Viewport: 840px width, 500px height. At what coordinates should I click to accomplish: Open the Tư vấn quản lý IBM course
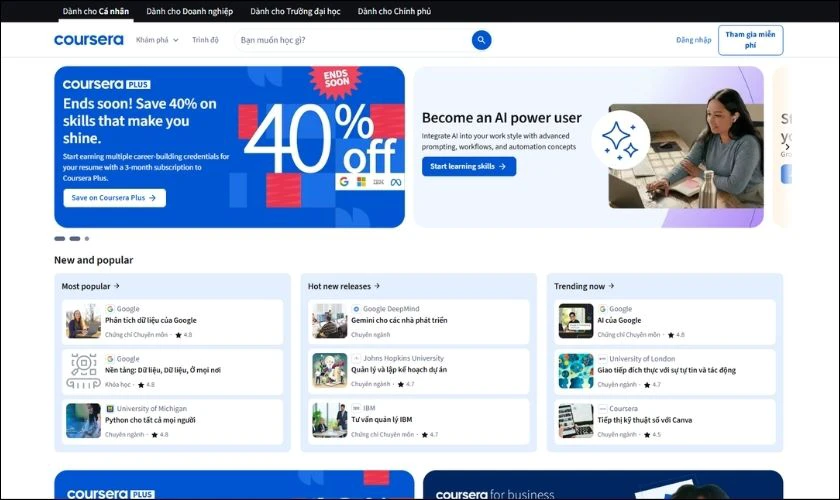point(381,420)
